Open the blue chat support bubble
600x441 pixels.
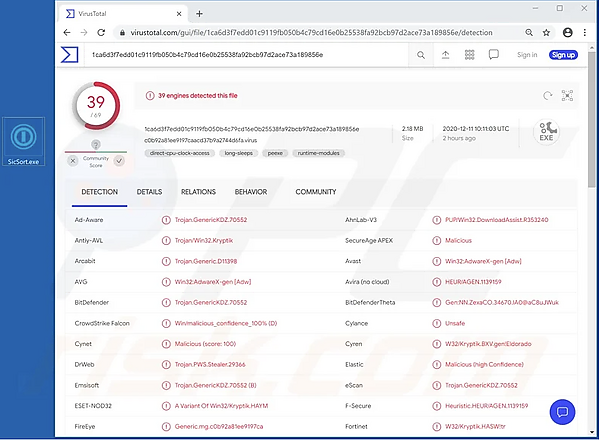tap(562, 412)
